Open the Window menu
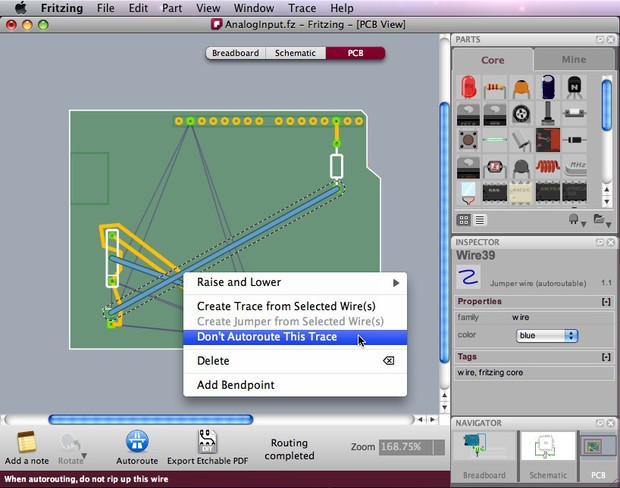Viewport: 620px width, 488px height. pyautogui.click(x=254, y=8)
